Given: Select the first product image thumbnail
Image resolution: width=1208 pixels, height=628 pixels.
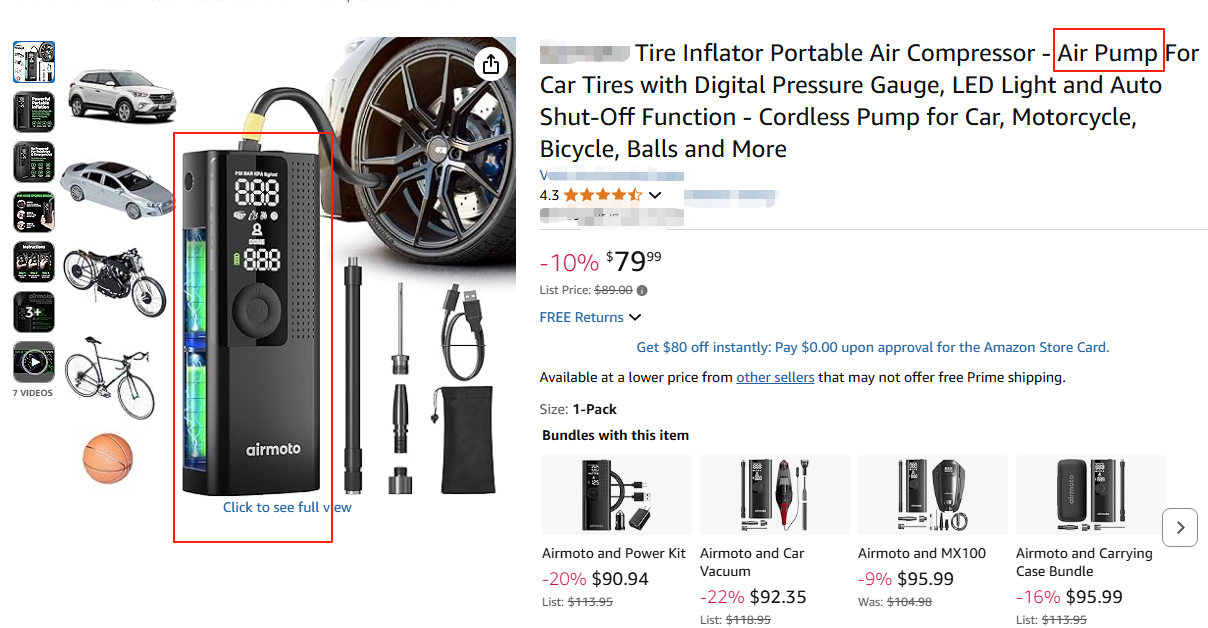Looking at the screenshot, I should (x=34, y=62).
